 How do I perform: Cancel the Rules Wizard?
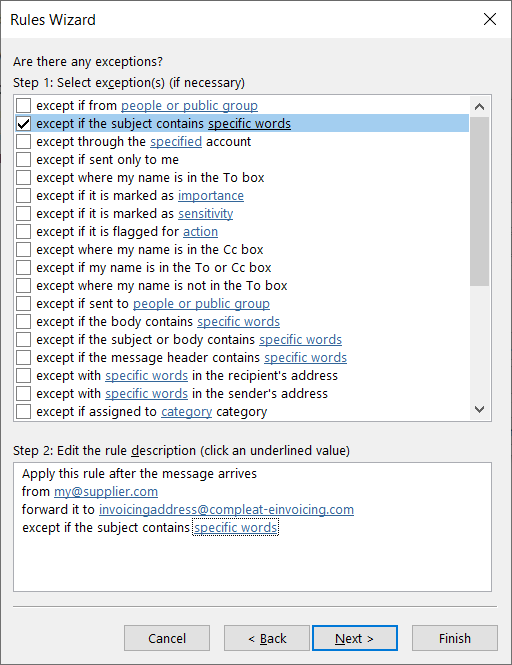pos(167,638)
